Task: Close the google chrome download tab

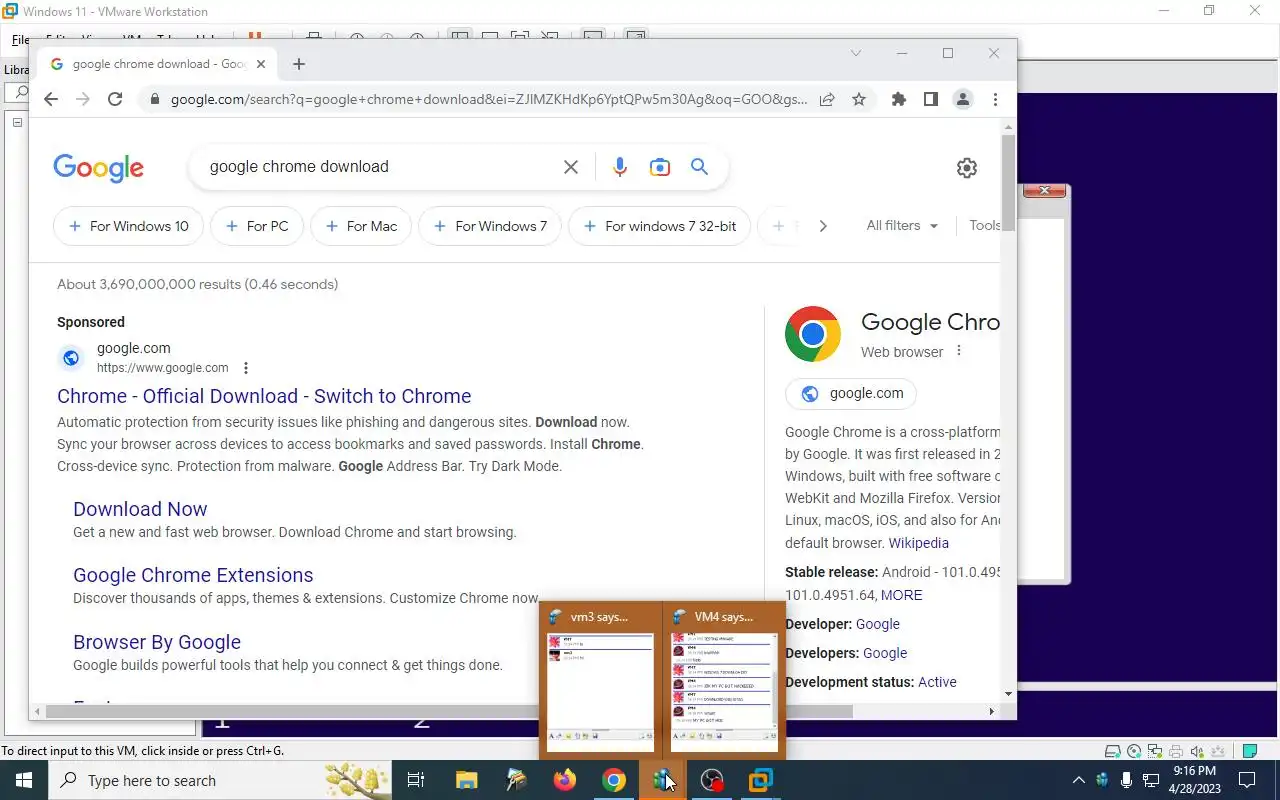Action: point(261,64)
